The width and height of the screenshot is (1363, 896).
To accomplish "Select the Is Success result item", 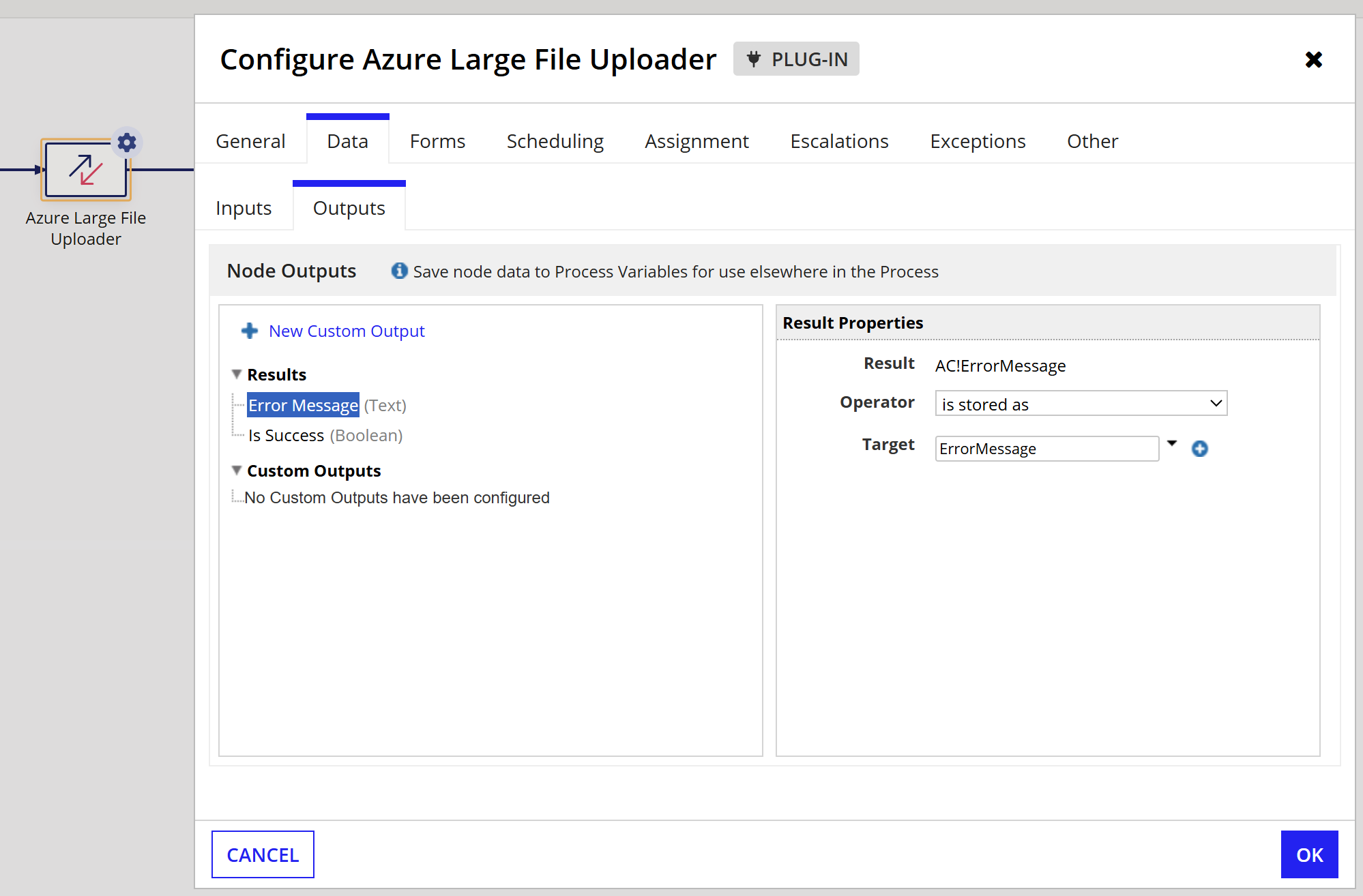I will [286, 435].
